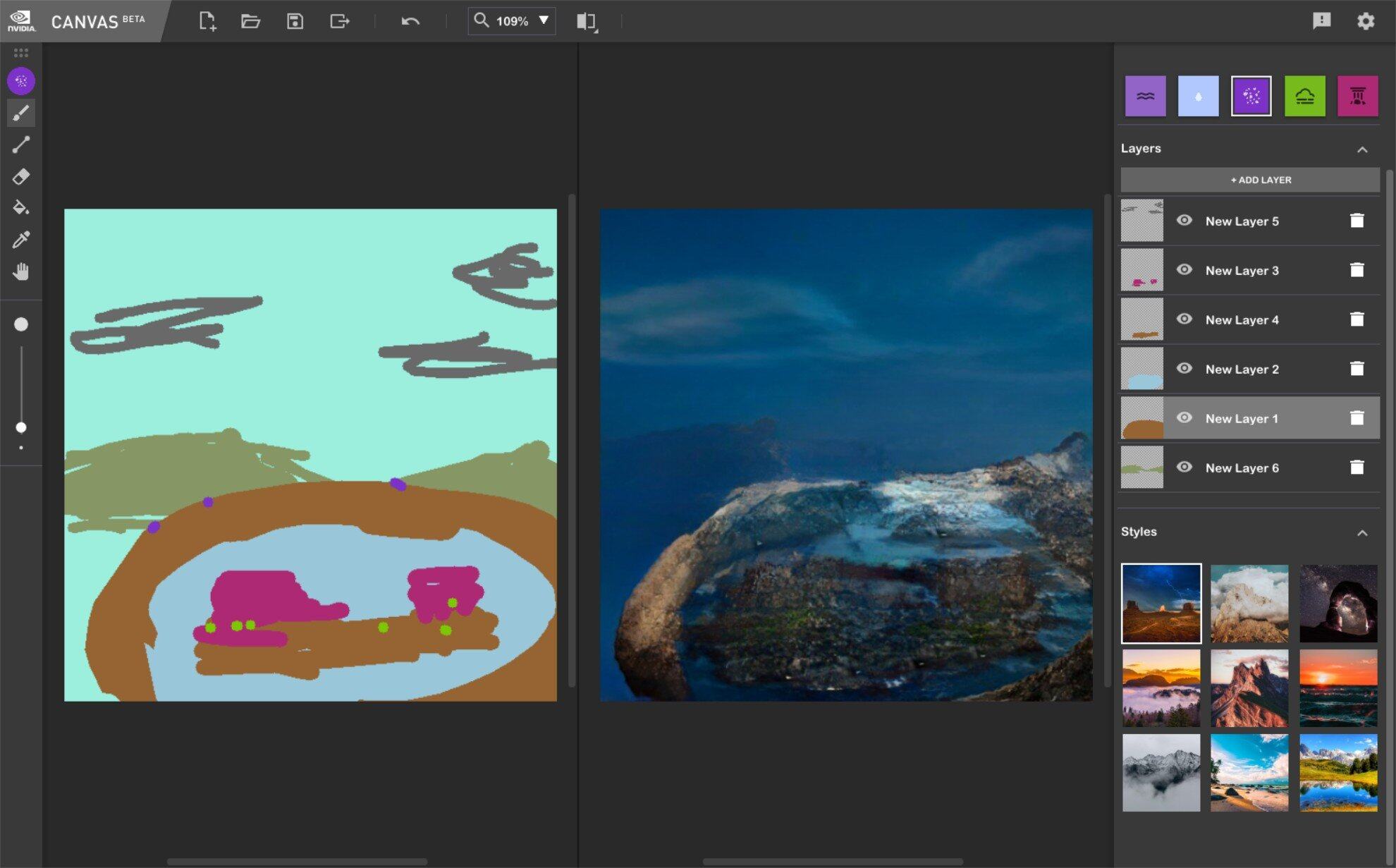
Task: Pick the light blue snow material swatch
Action: 1198,96
